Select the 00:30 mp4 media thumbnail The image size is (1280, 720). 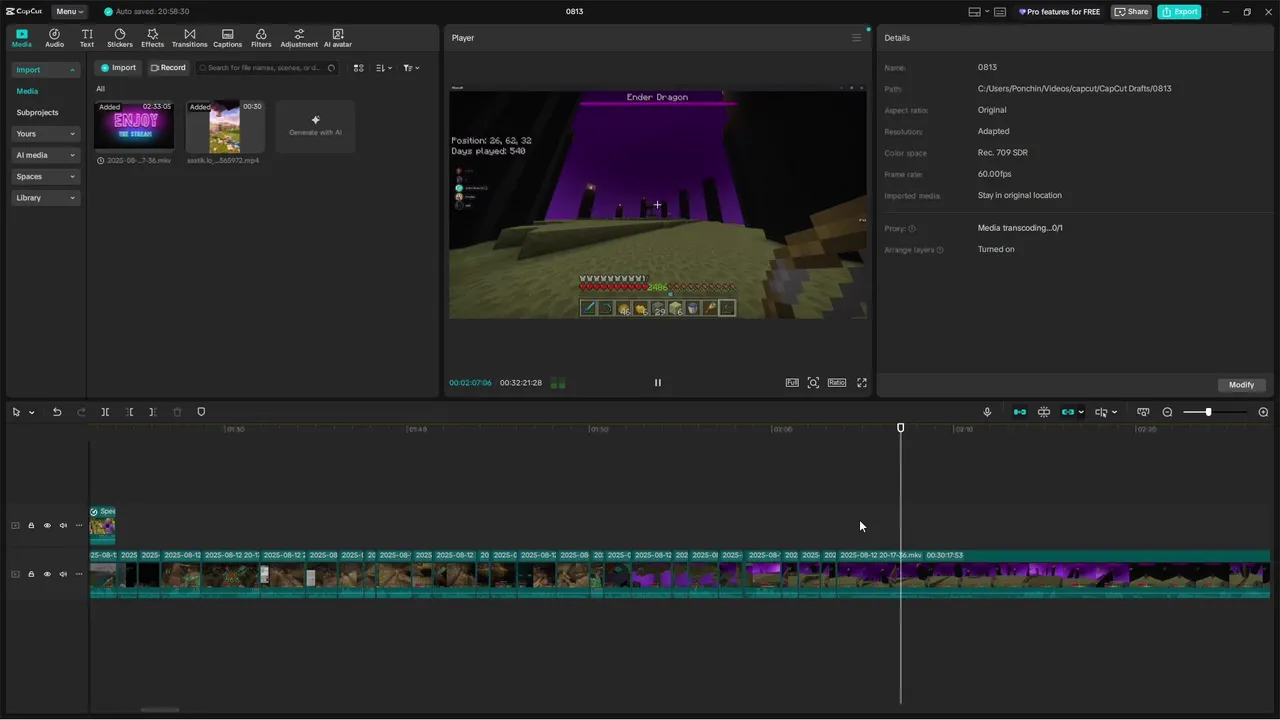[225, 126]
